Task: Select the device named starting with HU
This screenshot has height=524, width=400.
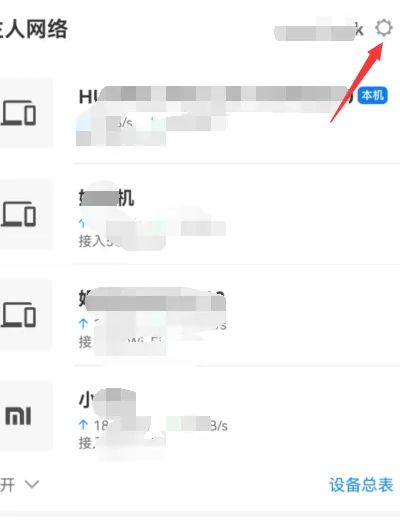Action: click(216, 97)
